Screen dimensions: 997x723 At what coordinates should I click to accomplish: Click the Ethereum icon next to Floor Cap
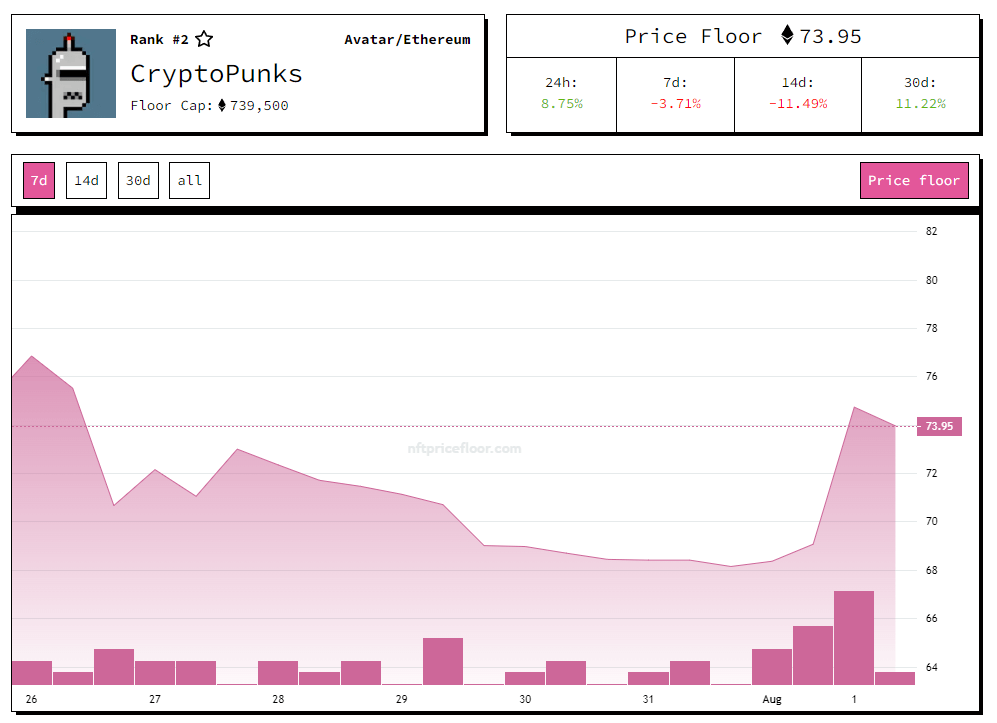pos(222,105)
